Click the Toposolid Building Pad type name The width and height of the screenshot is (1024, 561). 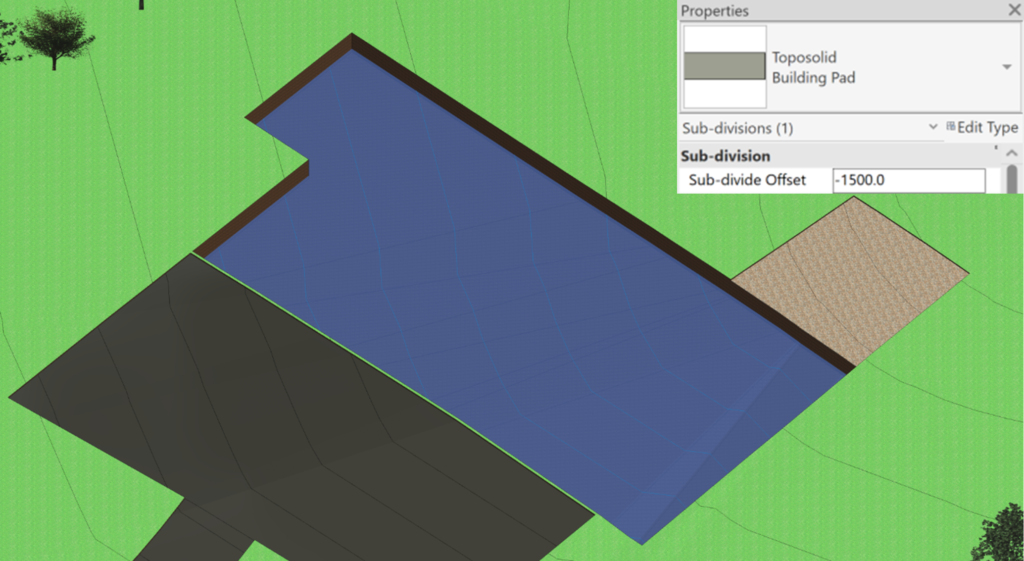813,67
